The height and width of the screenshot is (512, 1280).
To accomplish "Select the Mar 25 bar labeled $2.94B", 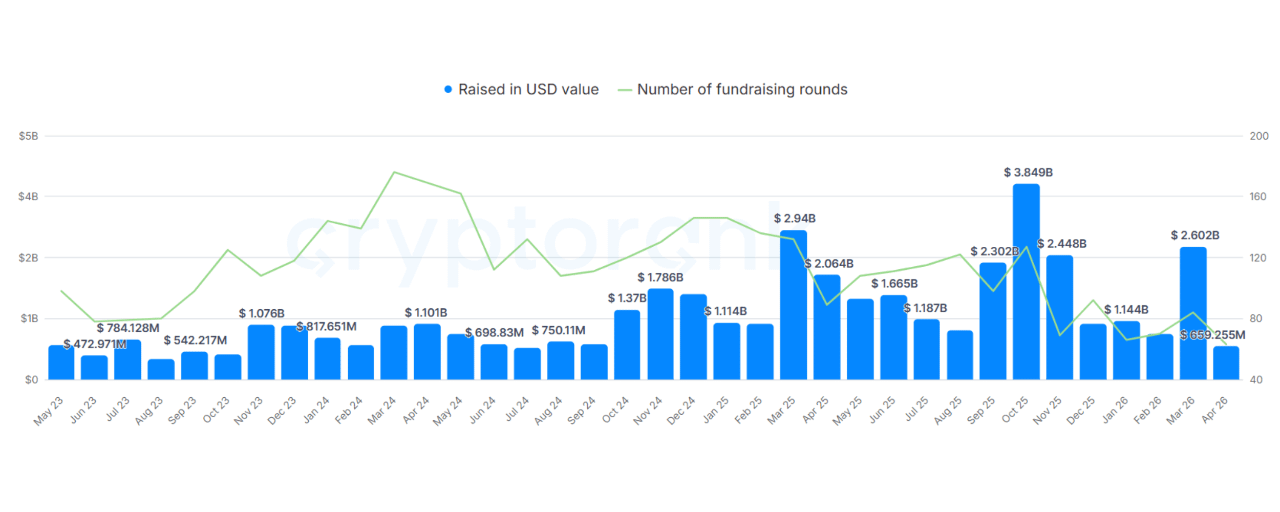I will pyautogui.click(x=793, y=305).
